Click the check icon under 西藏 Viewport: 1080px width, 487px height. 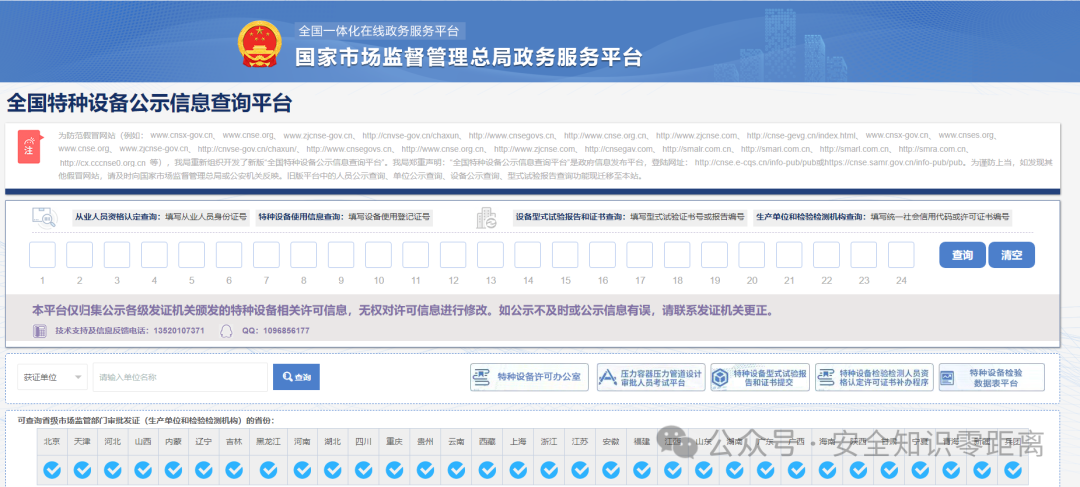(487, 470)
